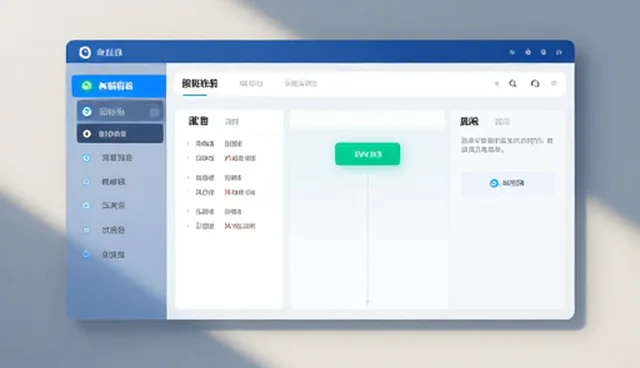640x368 pixels.
Task: Click the empty input bar above green button
Action: [367, 119]
